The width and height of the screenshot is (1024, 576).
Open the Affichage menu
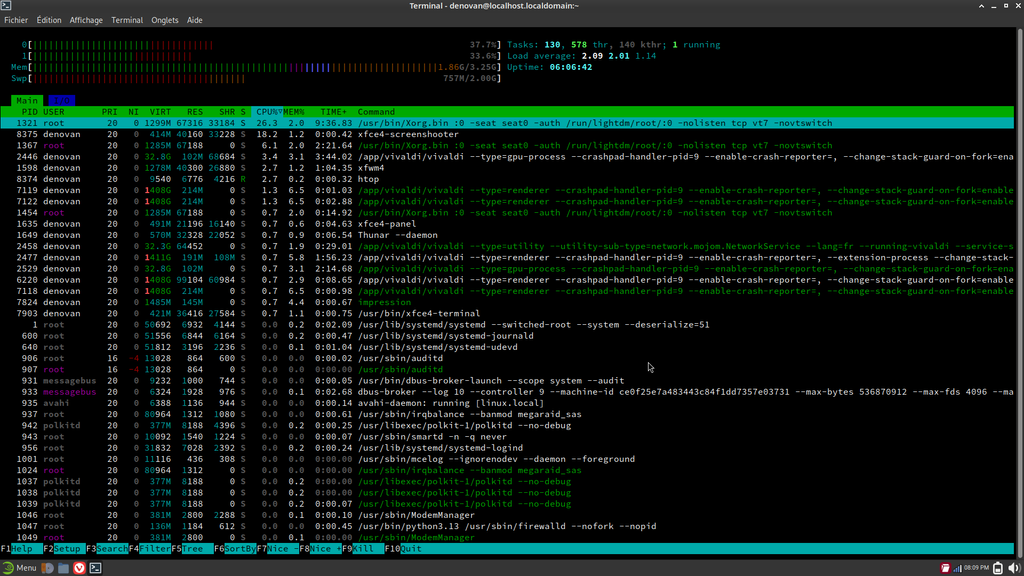point(86,20)
